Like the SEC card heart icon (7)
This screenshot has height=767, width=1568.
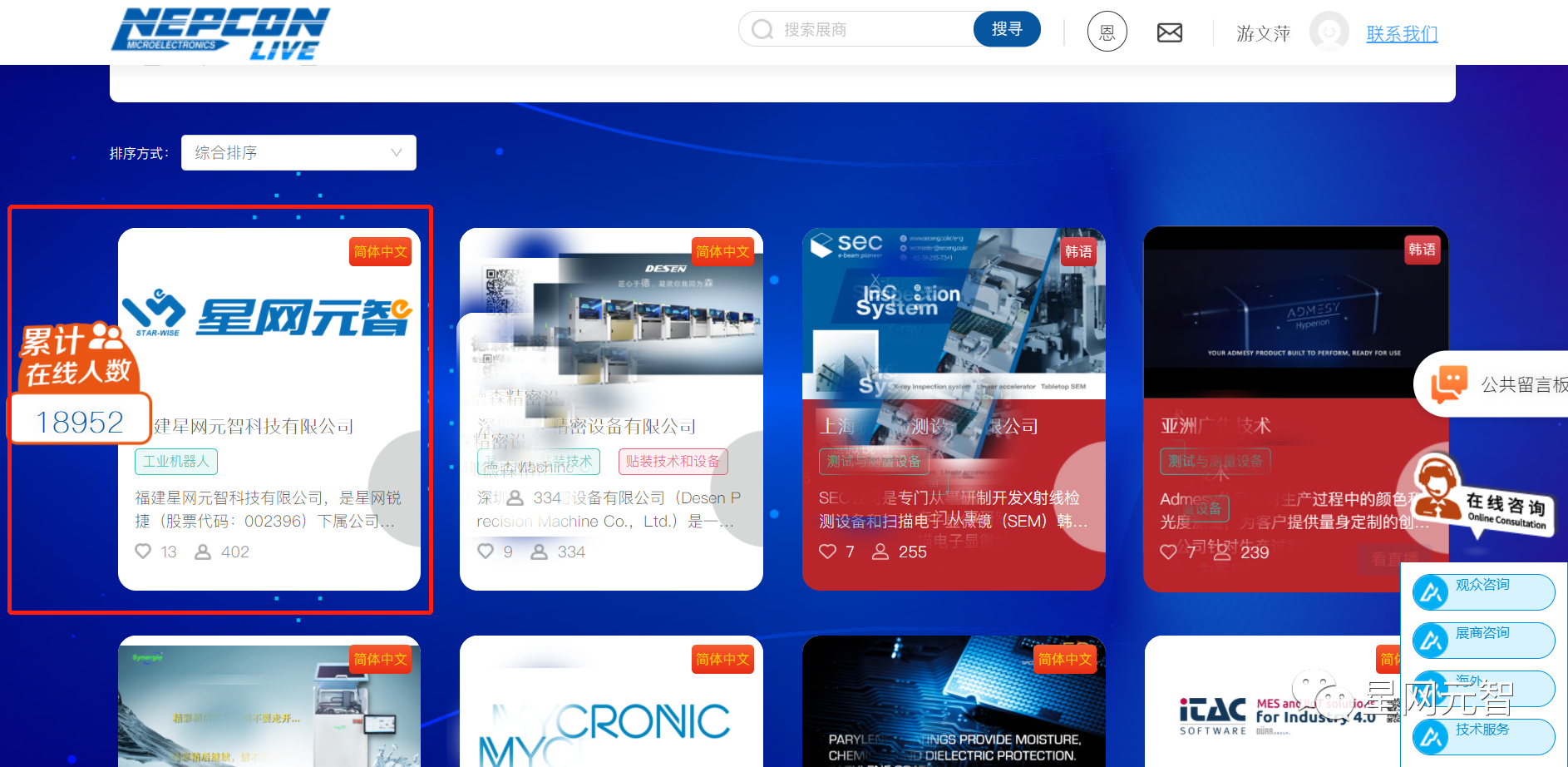pos(827,552)
